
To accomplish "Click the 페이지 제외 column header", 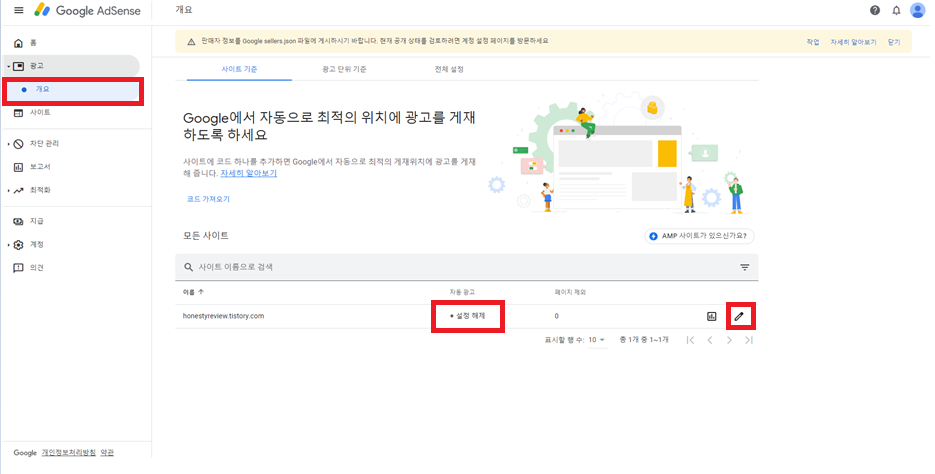I will click(570, 292).
